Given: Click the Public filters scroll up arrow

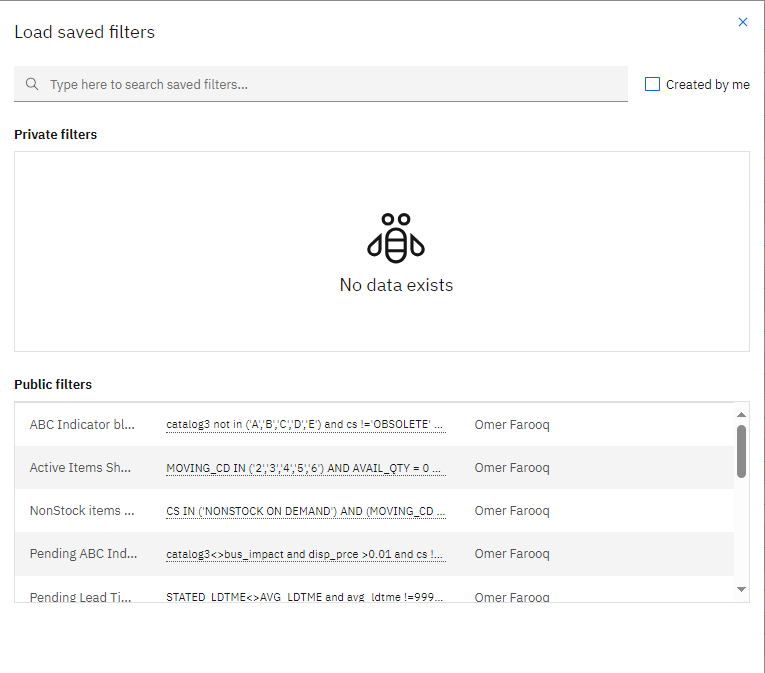Looking at the screenshot, I should pyautogui.click(x=741, y=414).
